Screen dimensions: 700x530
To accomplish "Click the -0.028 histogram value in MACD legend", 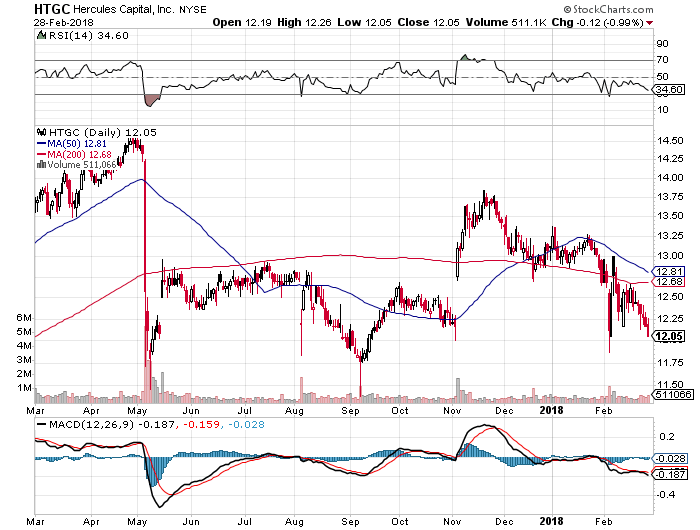I will 246,425.
